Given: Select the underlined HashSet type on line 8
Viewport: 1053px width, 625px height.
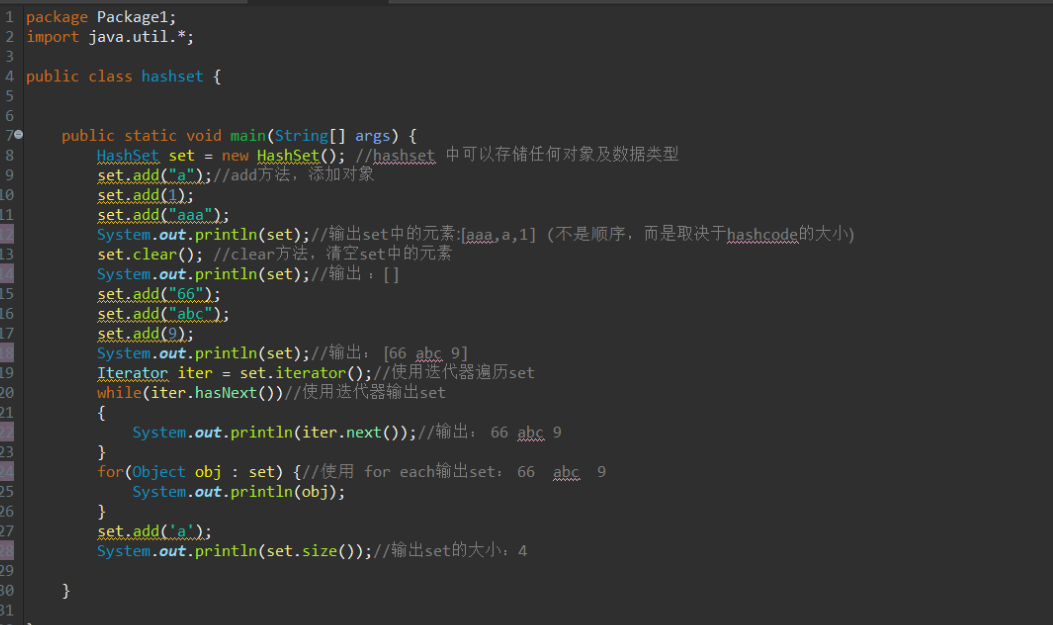Looking at the screenshot, I should [127, 155].
